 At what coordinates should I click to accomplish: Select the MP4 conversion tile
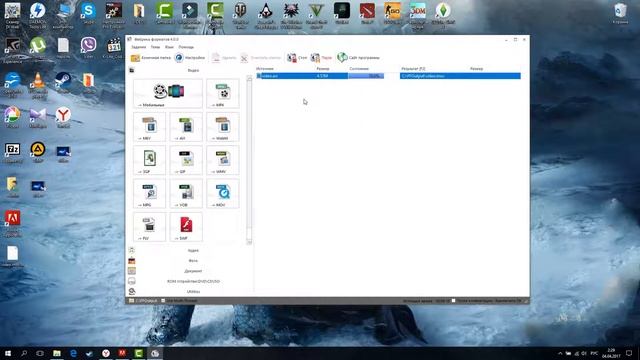click(223, 93)
